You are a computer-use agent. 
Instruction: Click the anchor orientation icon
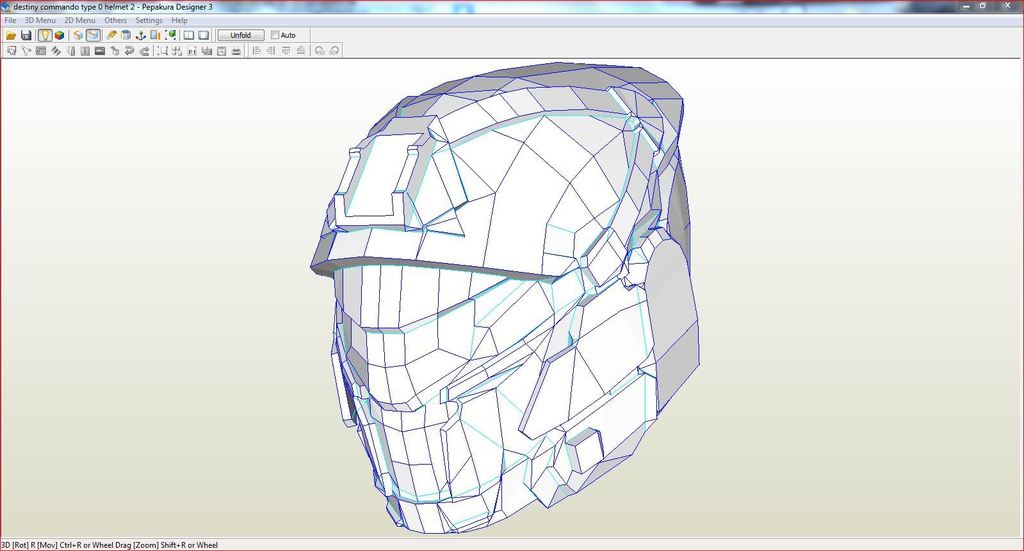[x=140, y=35]
